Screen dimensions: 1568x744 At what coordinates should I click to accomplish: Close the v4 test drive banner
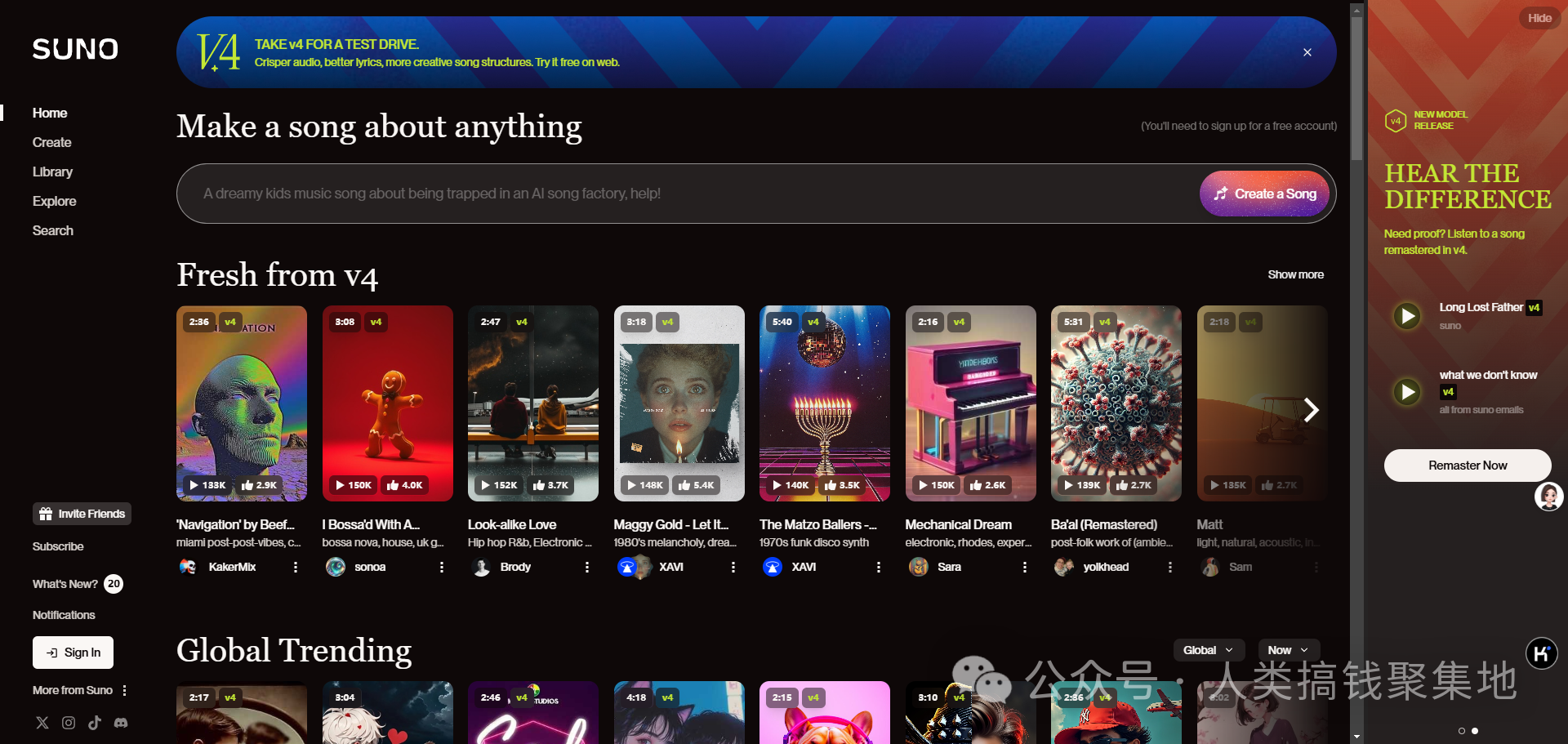coord(1307,52)
